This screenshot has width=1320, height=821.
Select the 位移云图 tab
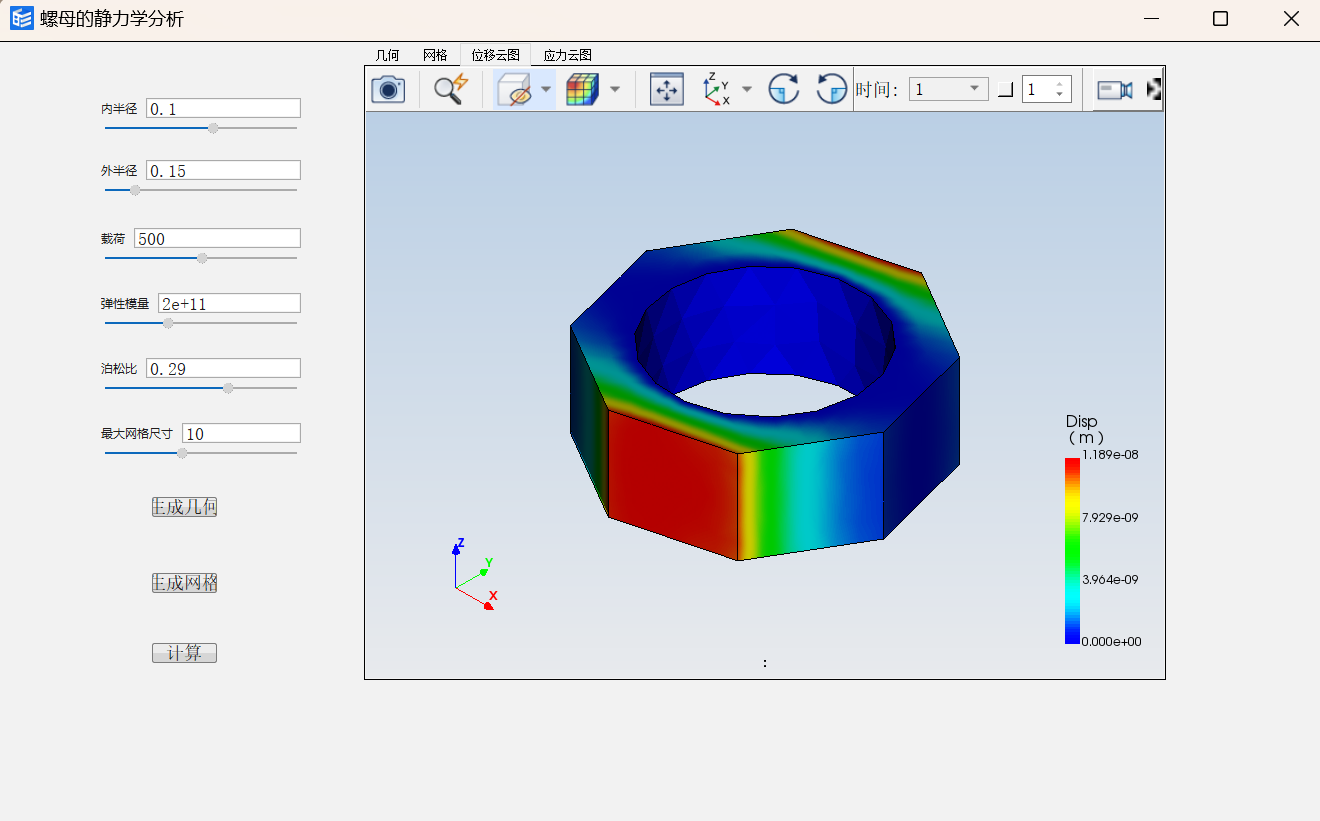pyautogui.click(x=495, y=55)
